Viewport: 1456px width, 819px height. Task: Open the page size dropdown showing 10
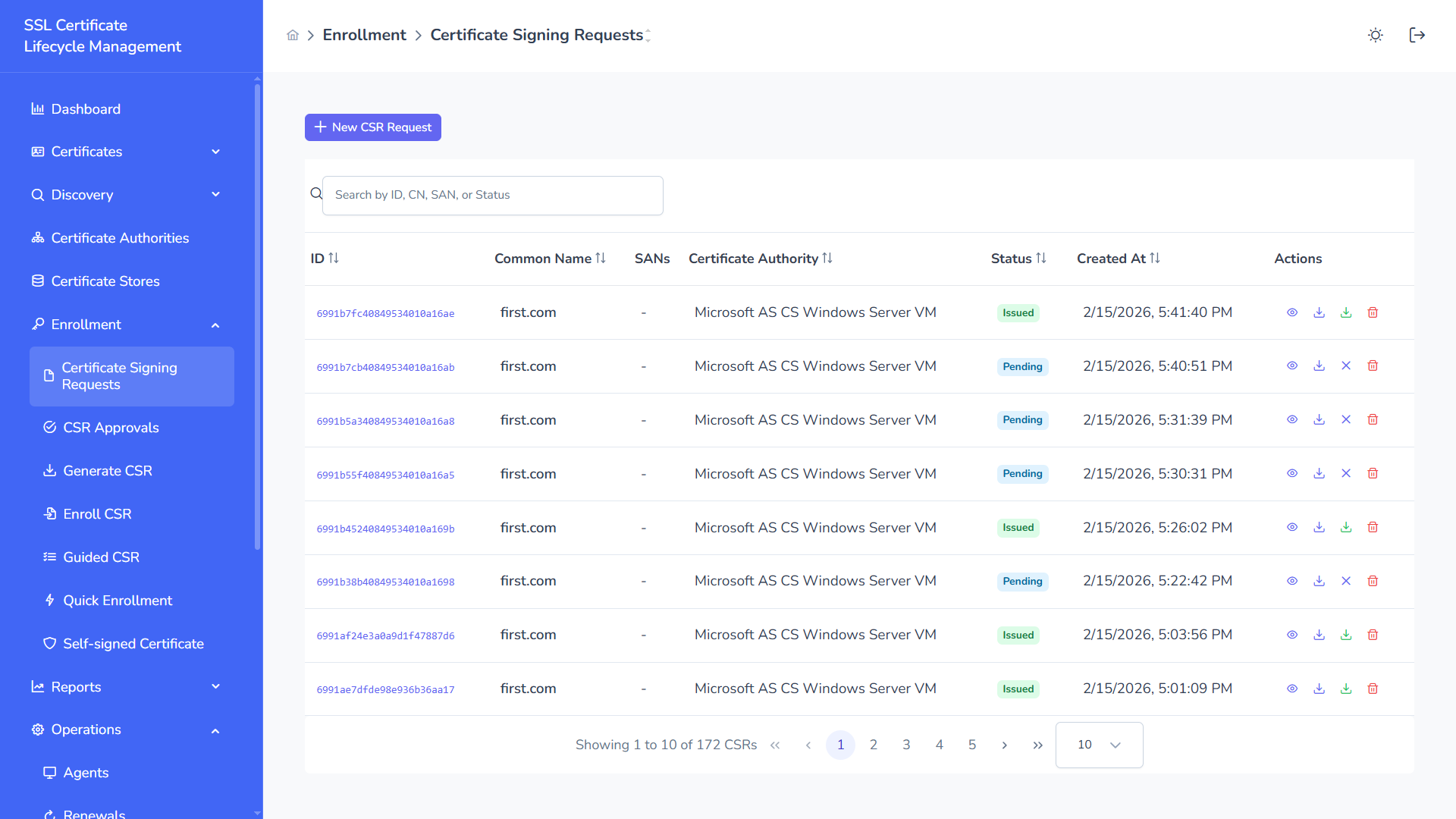click(1099, 745)
